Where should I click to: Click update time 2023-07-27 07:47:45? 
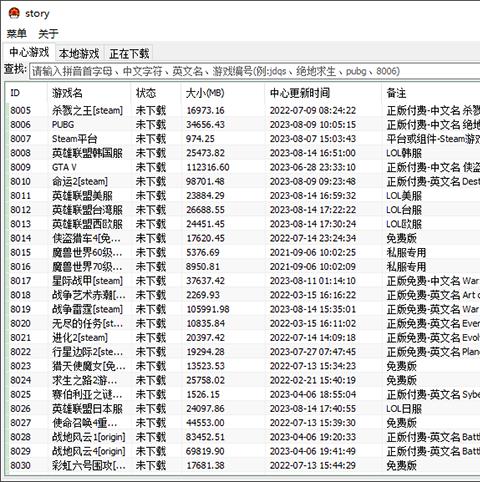pos(313,352)
